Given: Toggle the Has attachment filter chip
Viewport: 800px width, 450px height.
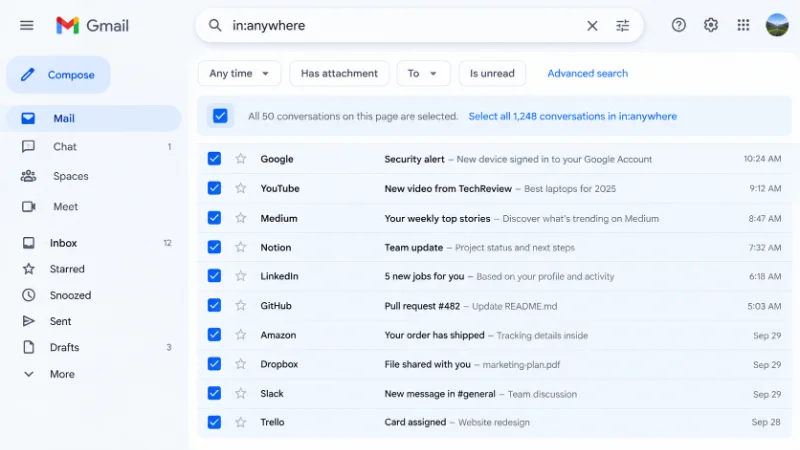Looking at the screenshot, I should click(x=339, y=73).
